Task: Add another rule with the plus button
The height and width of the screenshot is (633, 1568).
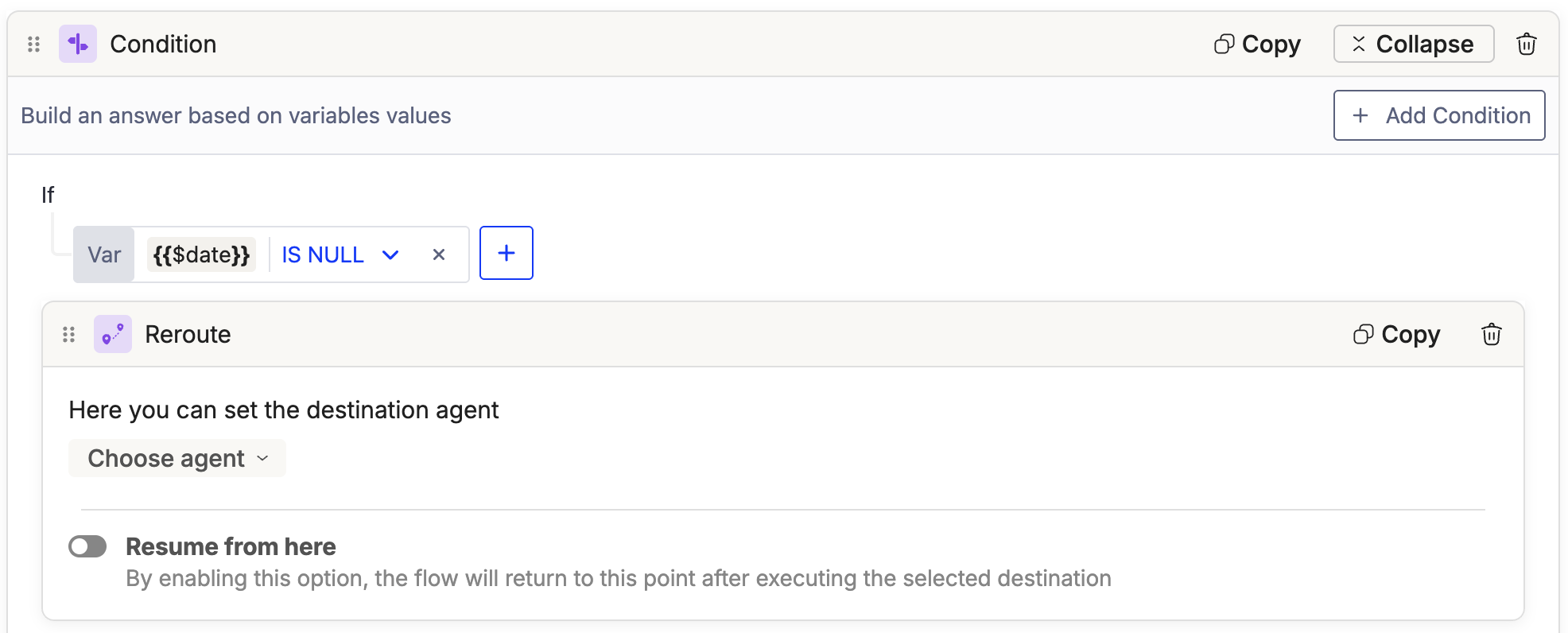Action: (506, 254)
